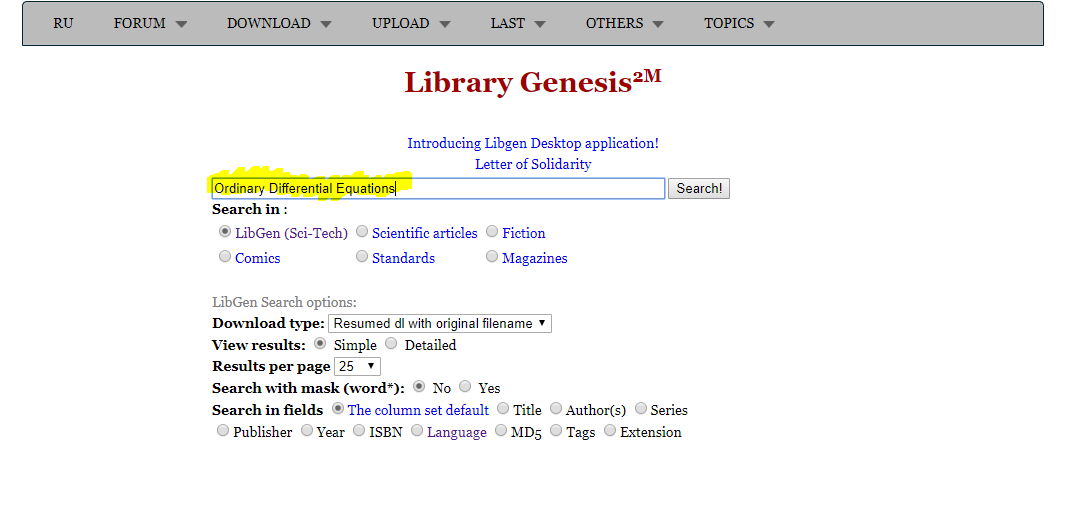
Task: Select the ISBN field radio button
Action: (x=359, y=431)
